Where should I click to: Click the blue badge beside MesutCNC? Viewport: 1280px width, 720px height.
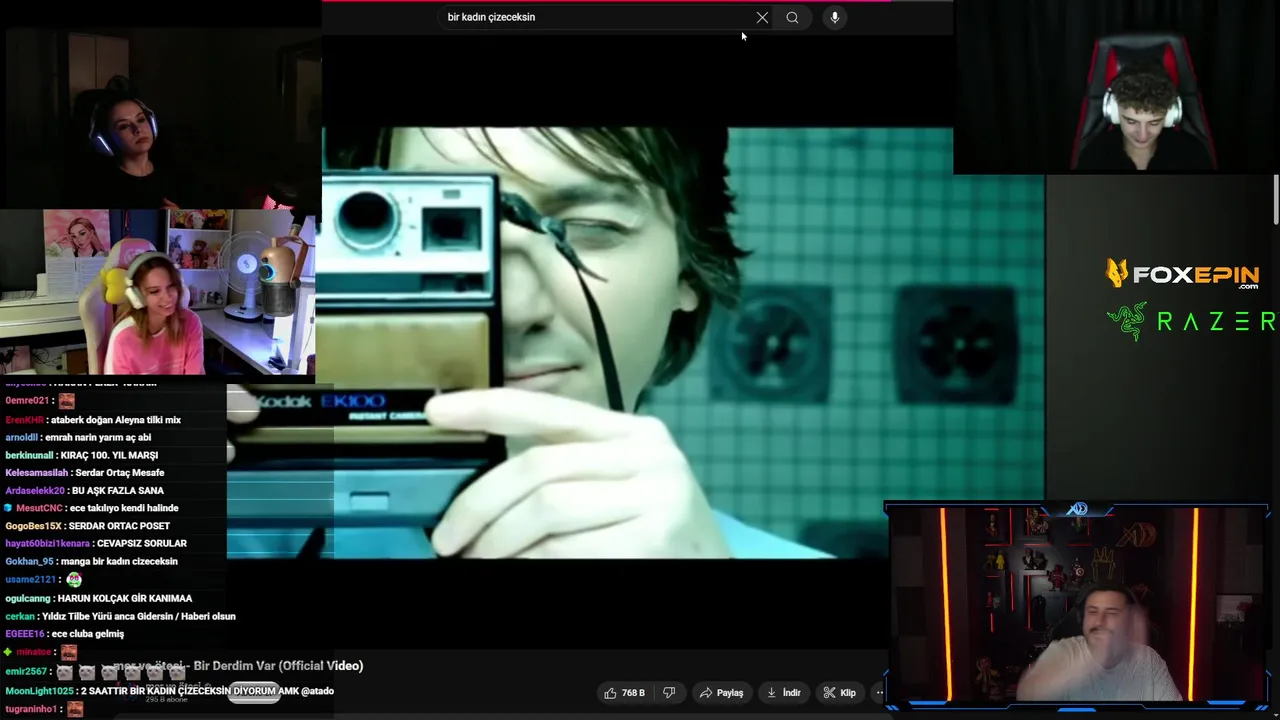9,508
